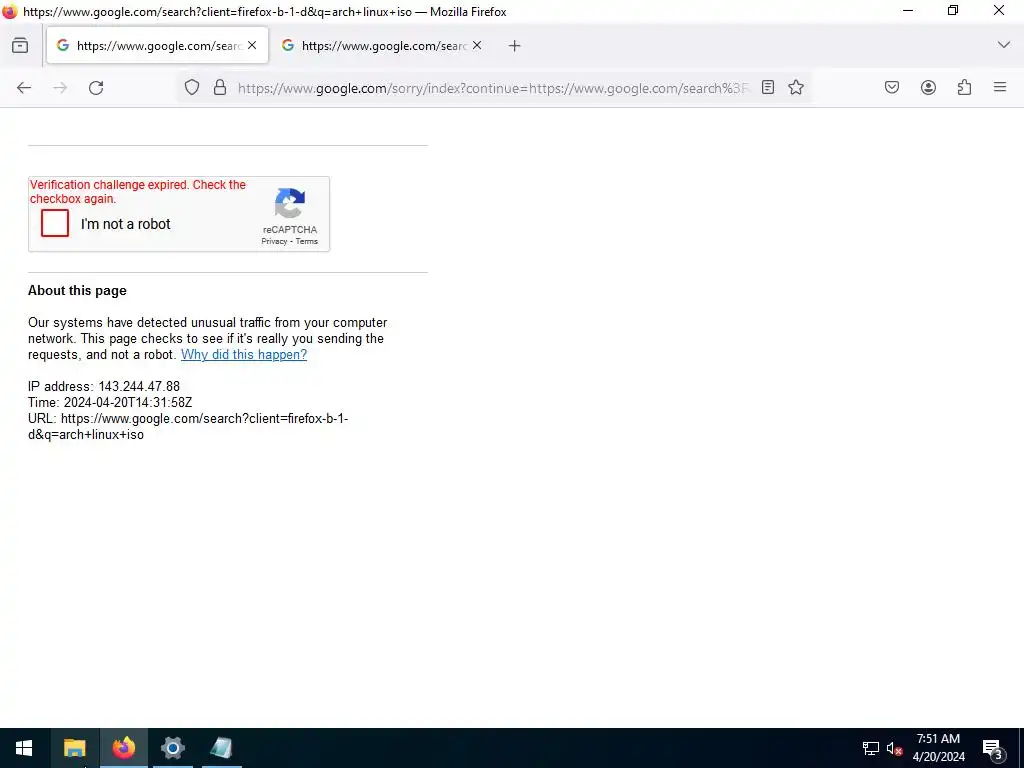
Task: Open the Extensions puzzle icon
Action: [964, 88]
